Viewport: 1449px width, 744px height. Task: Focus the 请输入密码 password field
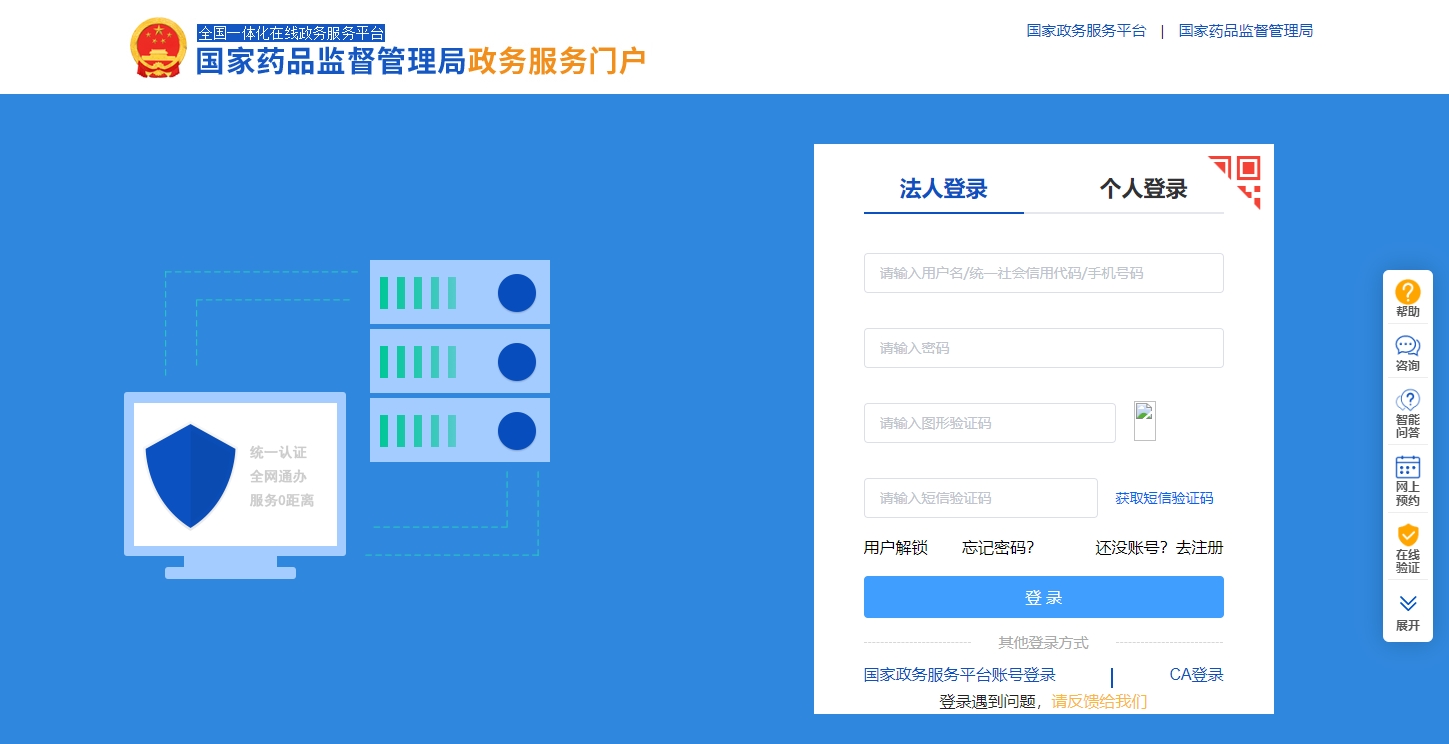tap(1044, 348)
